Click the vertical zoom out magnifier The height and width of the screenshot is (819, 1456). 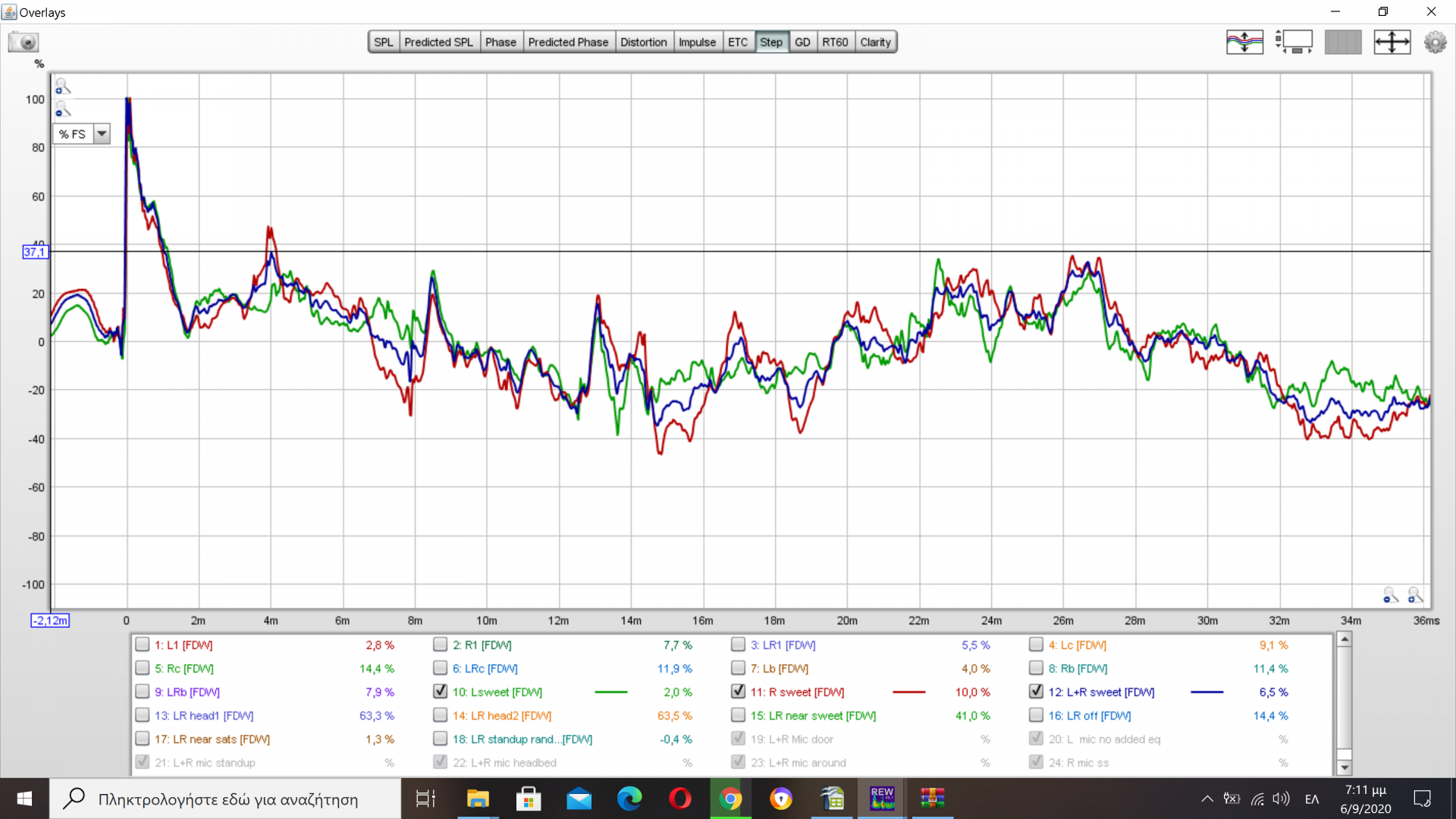click(63, 110)
